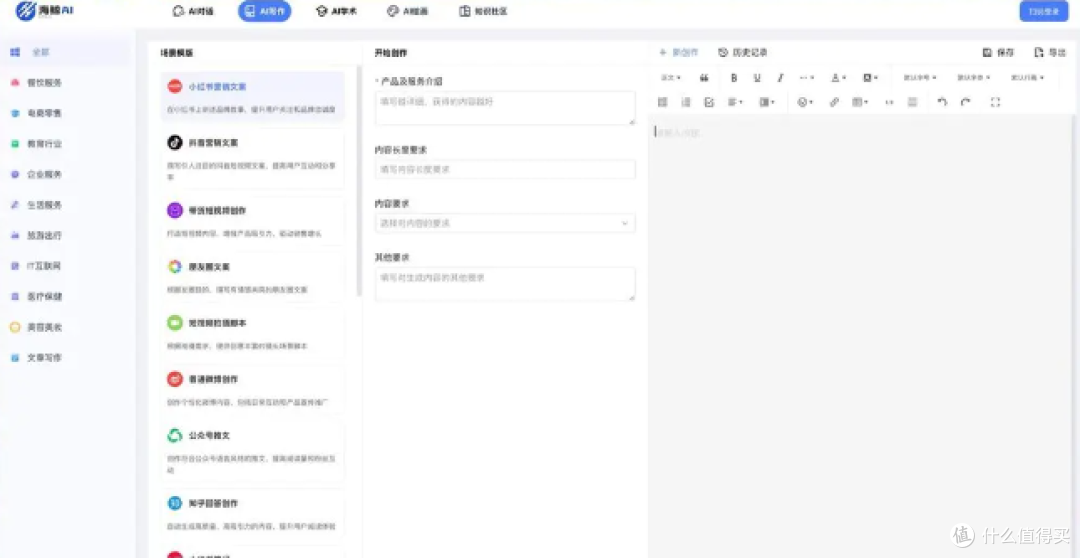Switch to the AI对话 tab
This screenshot has width=1080, height=558.
tap(193, 11)
